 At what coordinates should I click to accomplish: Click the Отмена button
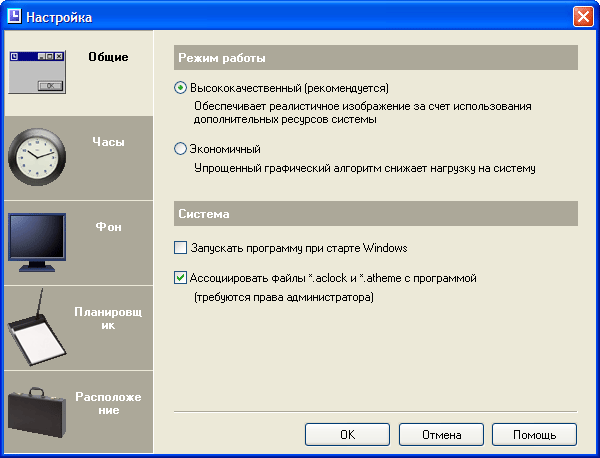(x=441, y=435)
